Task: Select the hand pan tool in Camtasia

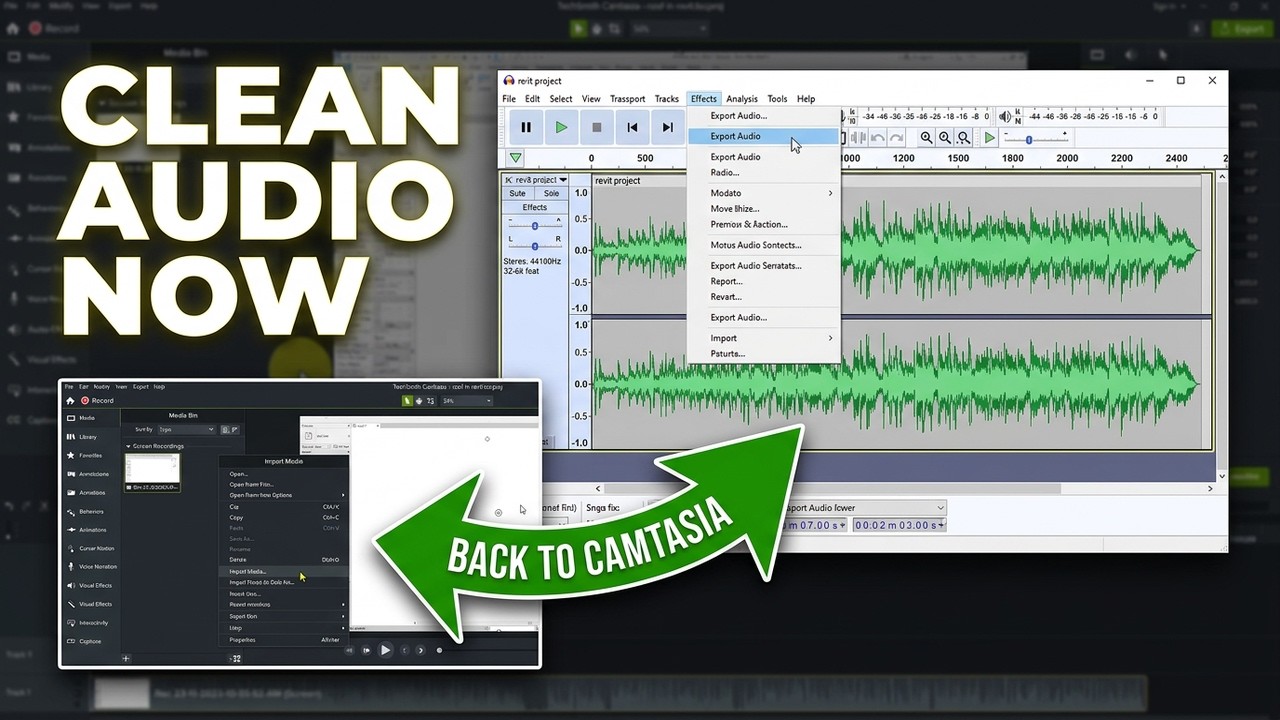Action: 419,401
